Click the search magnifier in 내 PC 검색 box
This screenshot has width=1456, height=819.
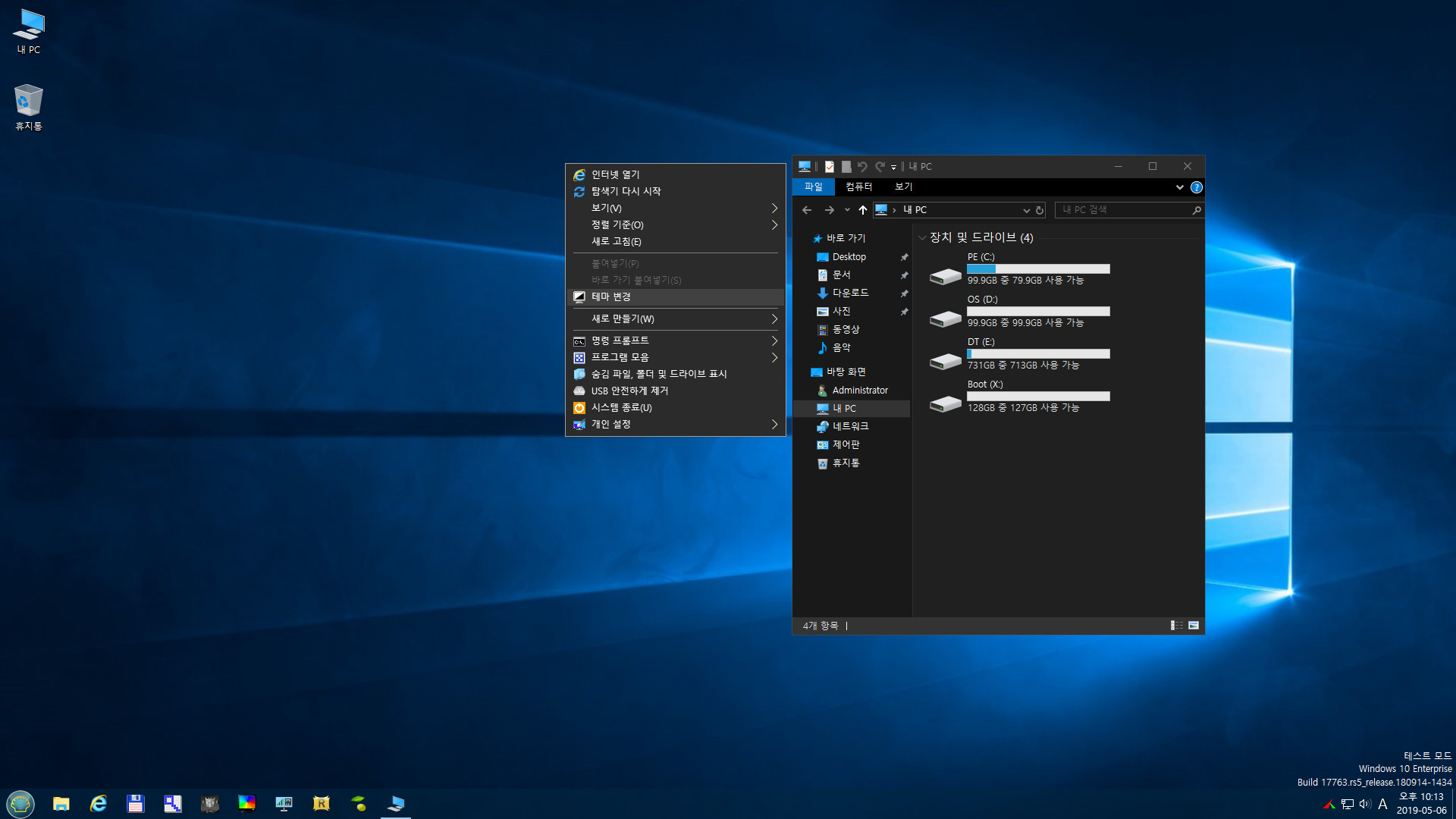(1197, 210)
